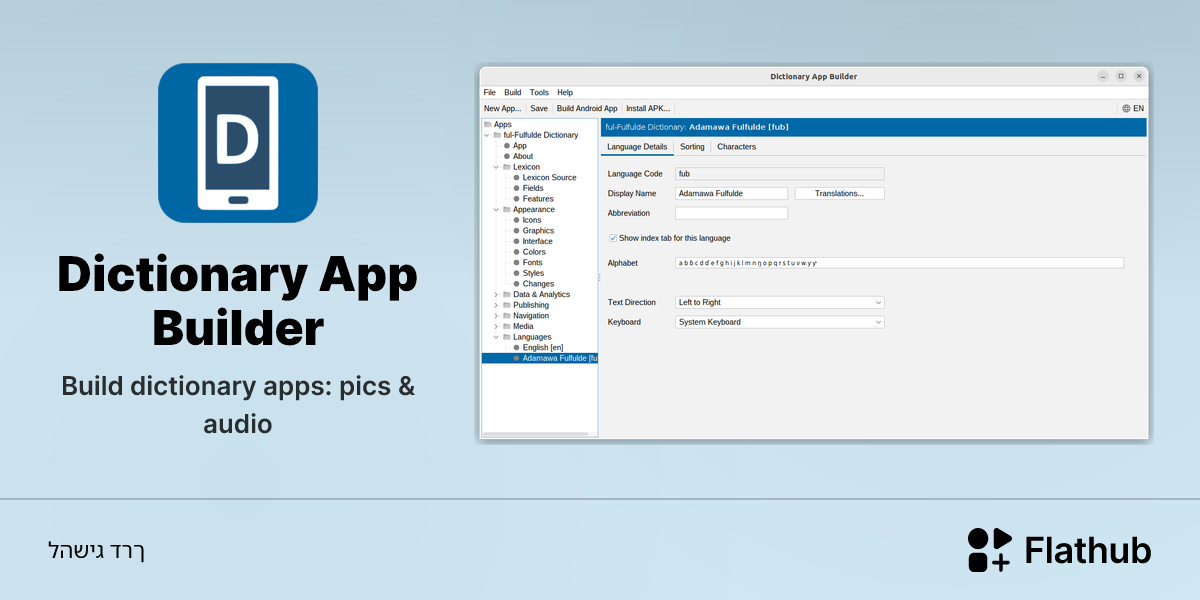Open the Text Direction dropdown
1200x600 pixels.
tap(779, 302)
